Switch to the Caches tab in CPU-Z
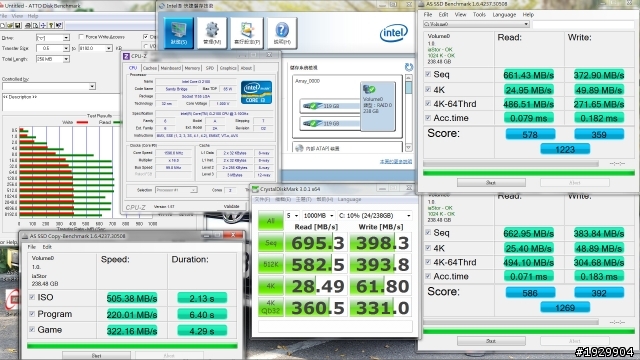Viewport: 640px width, 360px height. pyautogui.click(x=150, y=68)
